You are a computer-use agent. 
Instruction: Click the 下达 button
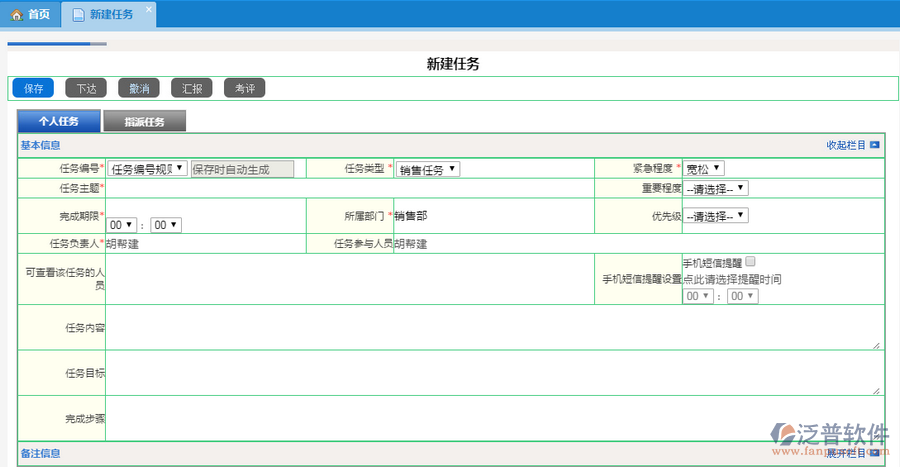click(86, 88)
